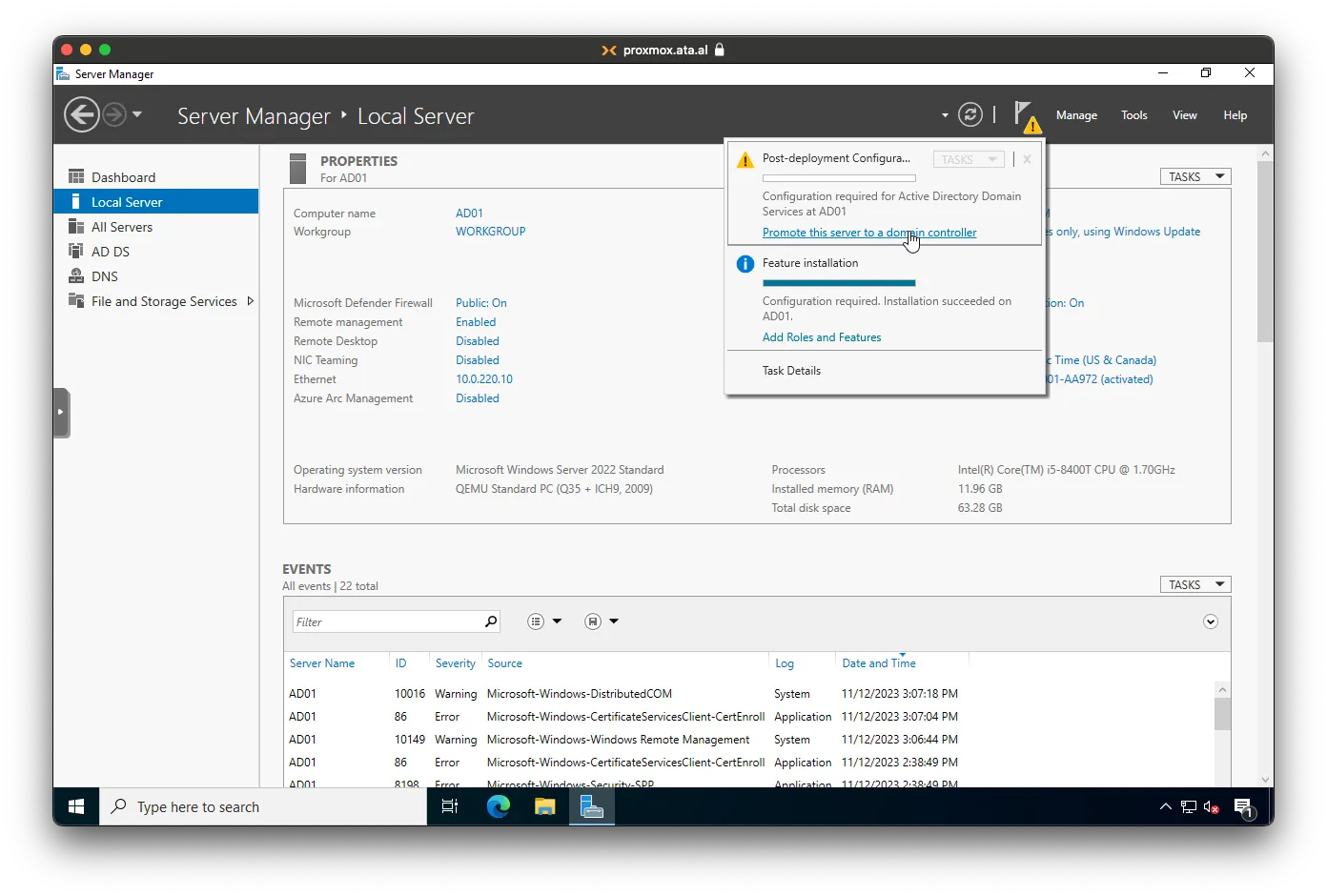
Task: Open the navigation history dropdown arrow
Action: click(137, 114)
